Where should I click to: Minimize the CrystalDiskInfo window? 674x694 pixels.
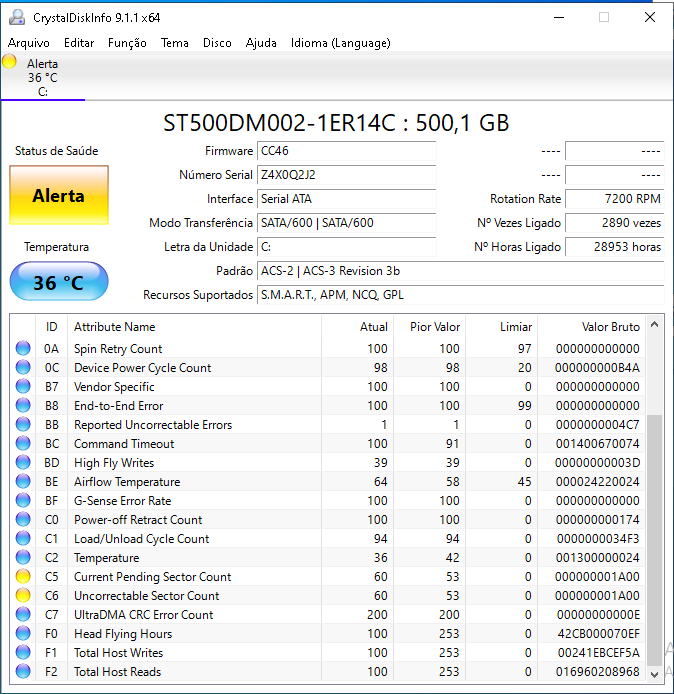tap(559, 17)
